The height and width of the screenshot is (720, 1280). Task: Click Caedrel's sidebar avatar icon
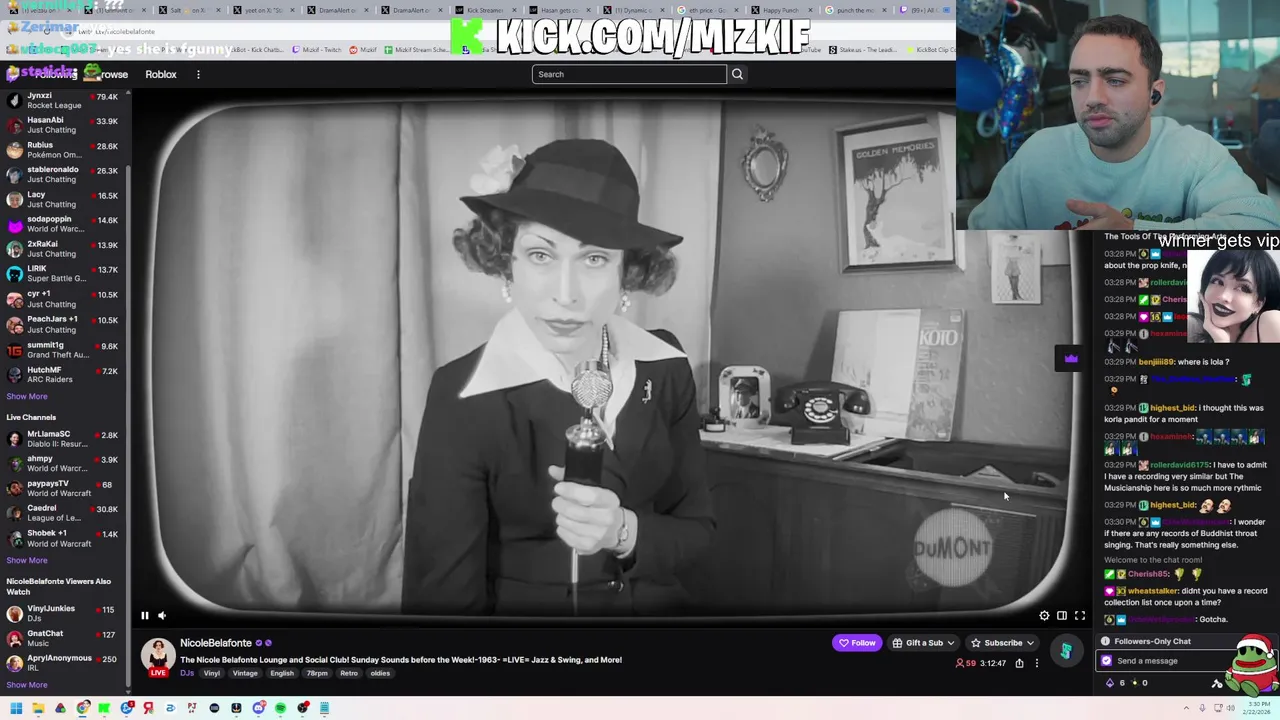pyautogui.click(x=14, y=513)
